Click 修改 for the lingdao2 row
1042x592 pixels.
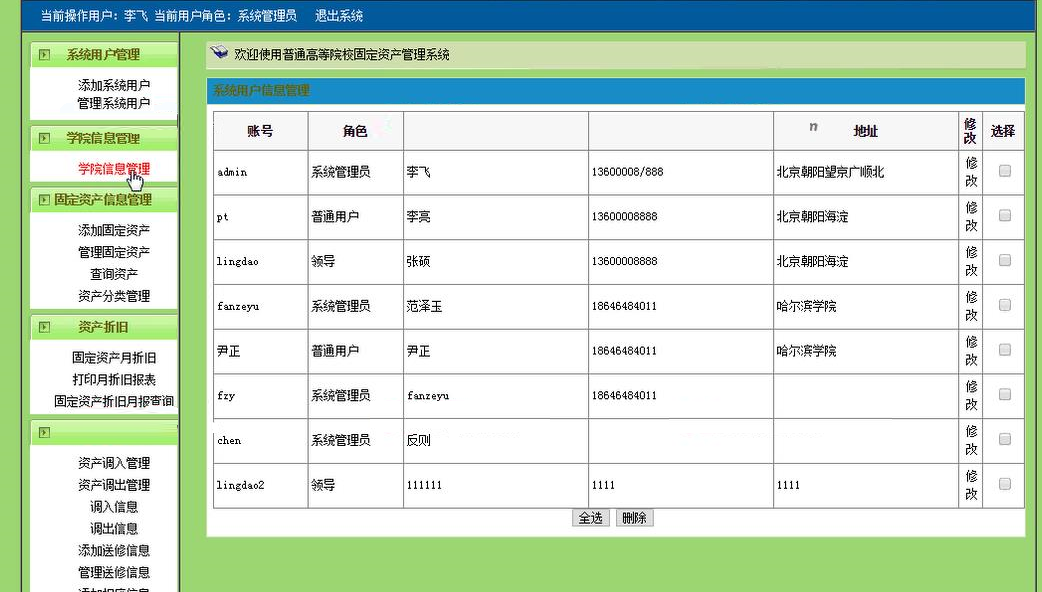[x=971, y=485]
